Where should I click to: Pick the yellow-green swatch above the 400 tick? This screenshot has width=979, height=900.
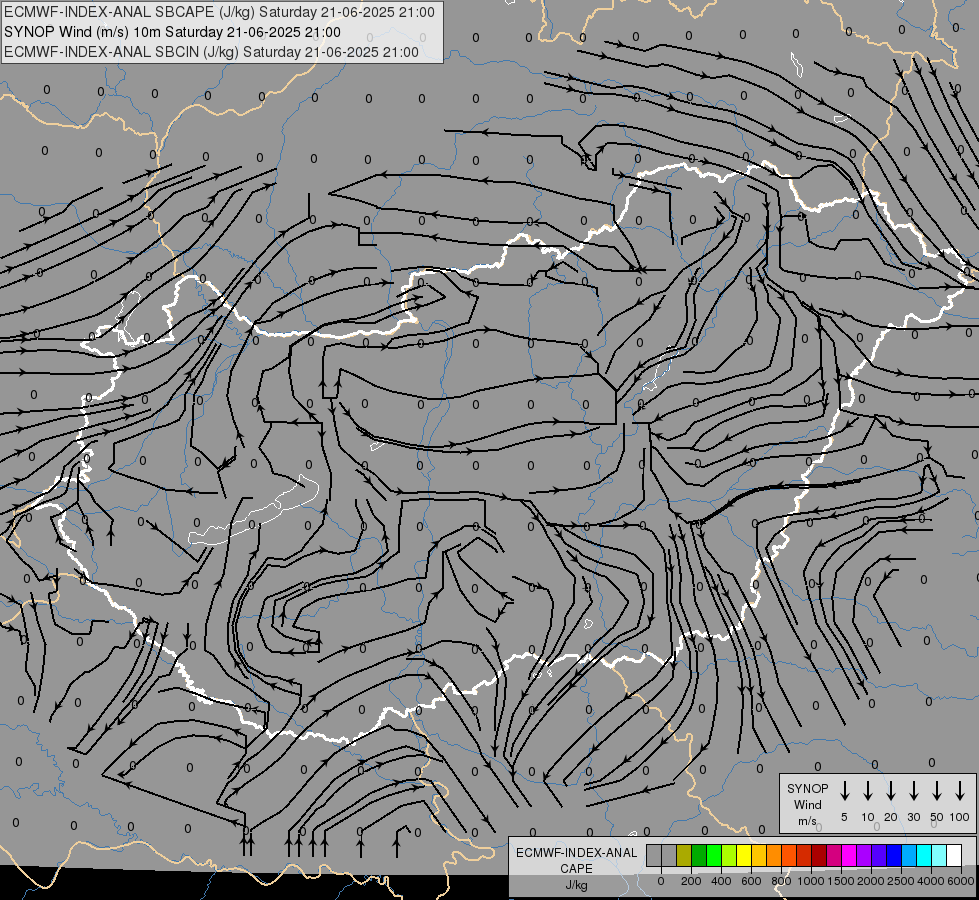pyautogui.click(x=729, y=855)
